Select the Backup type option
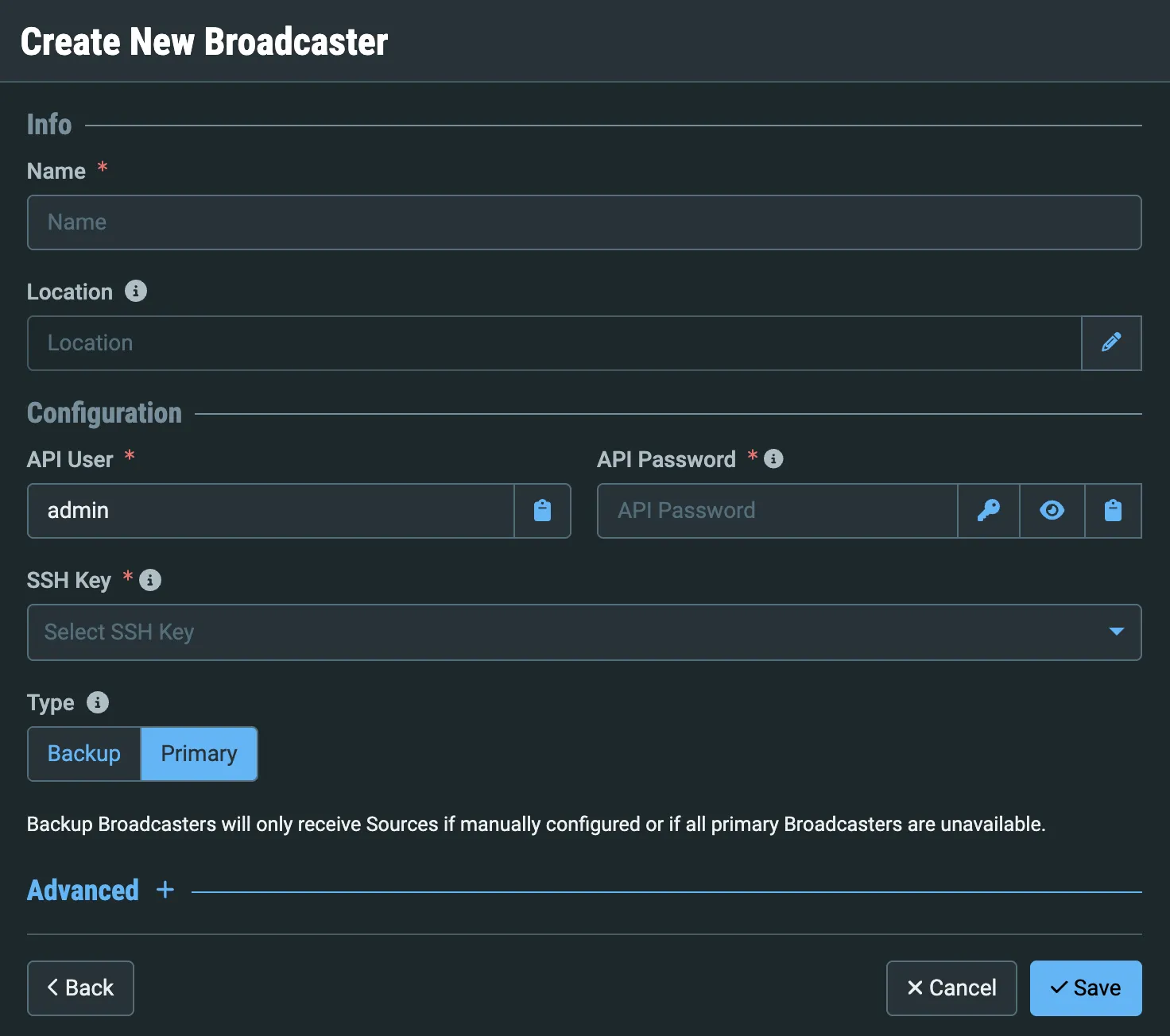Screen dimensions: 1170x1036 click(84, 754)
